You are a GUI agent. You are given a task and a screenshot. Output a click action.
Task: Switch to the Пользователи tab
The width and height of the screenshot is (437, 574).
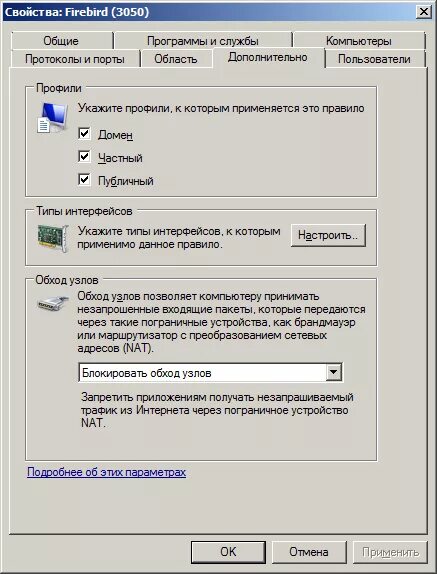[x=374, y=59]
